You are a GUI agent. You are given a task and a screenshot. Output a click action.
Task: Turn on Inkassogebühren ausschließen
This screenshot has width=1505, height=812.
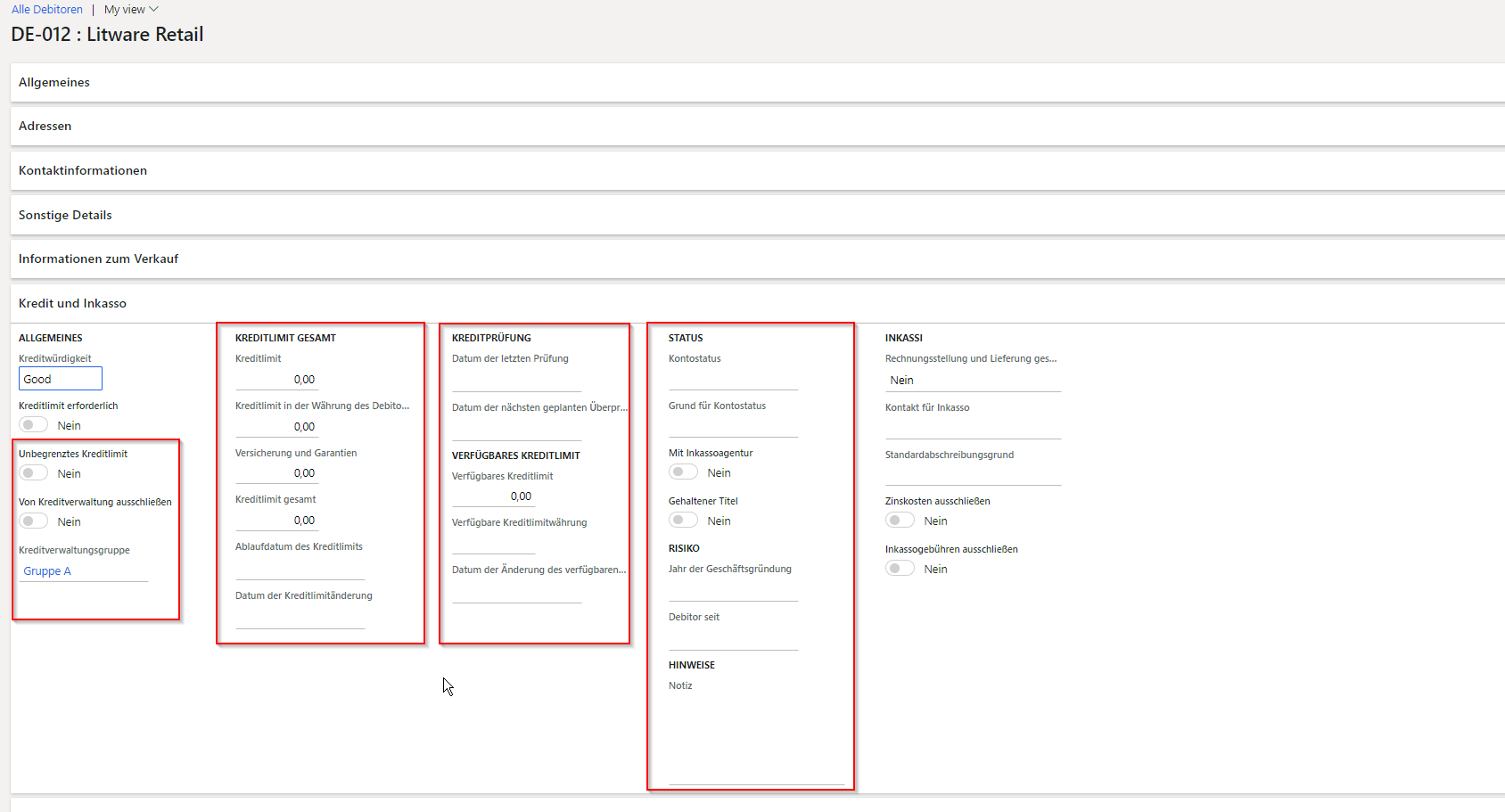[900, 568]
